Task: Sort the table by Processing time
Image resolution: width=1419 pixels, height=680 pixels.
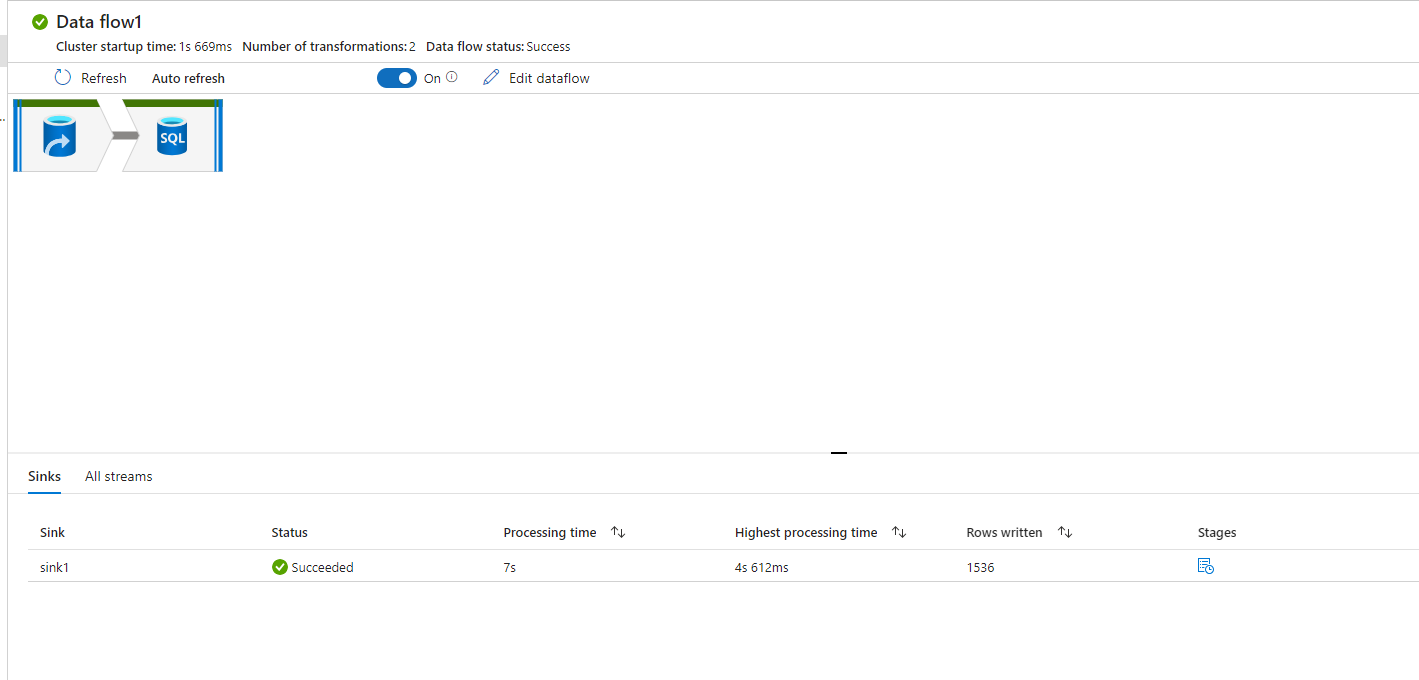Action: (x=618, y=532)
